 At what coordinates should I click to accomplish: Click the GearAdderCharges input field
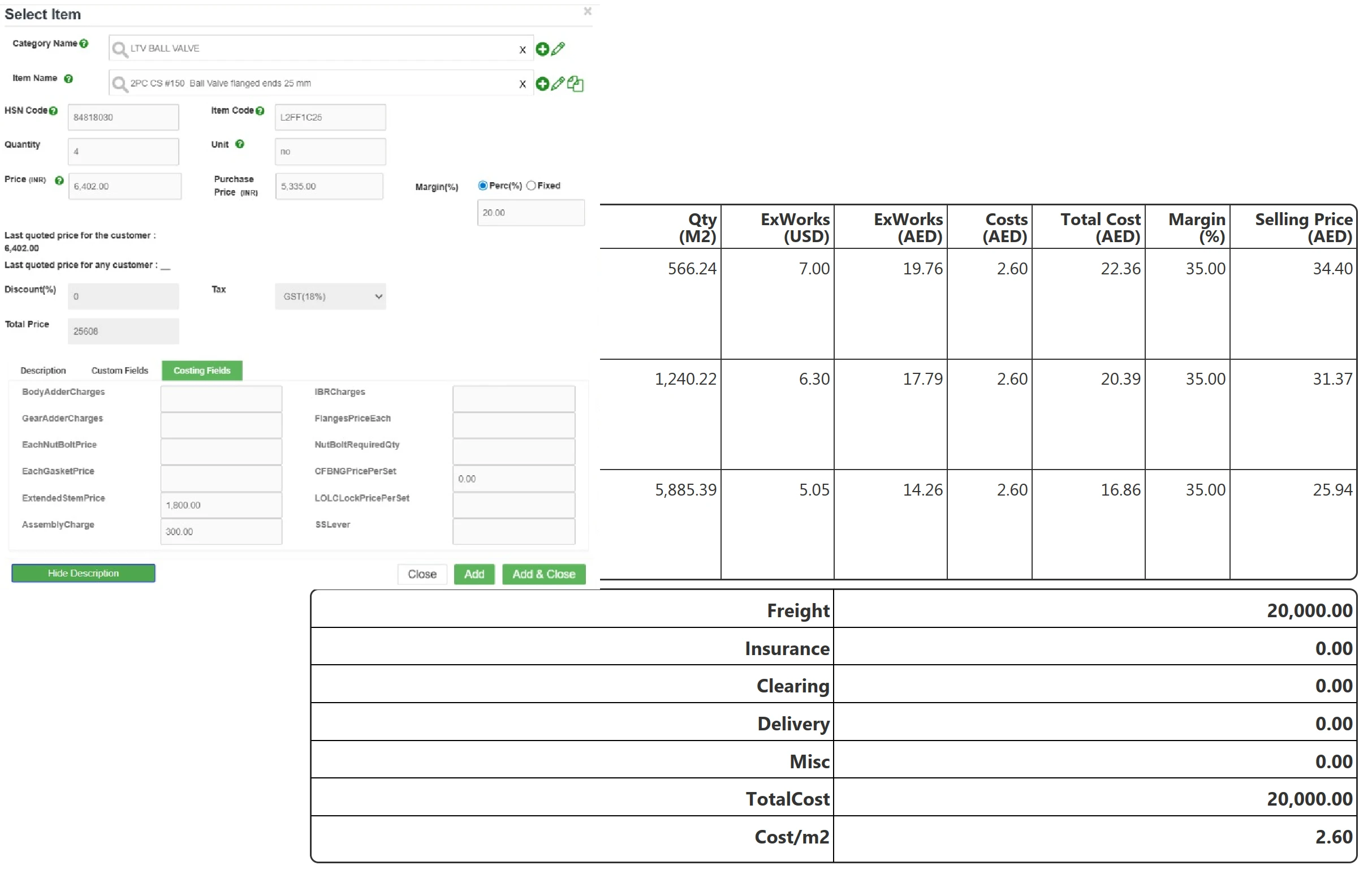click(222, 425)
